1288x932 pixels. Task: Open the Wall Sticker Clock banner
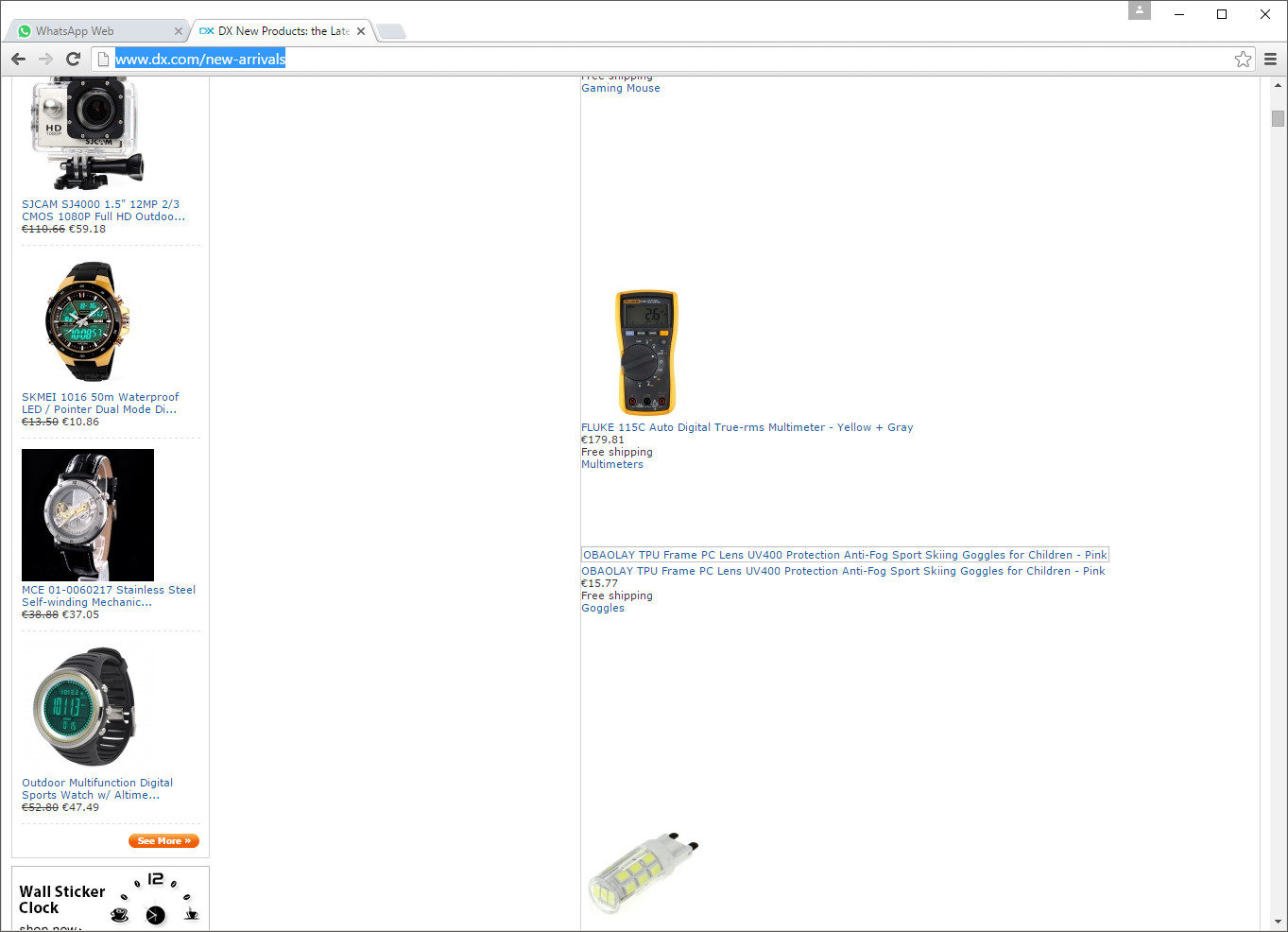tap(111, 899)
